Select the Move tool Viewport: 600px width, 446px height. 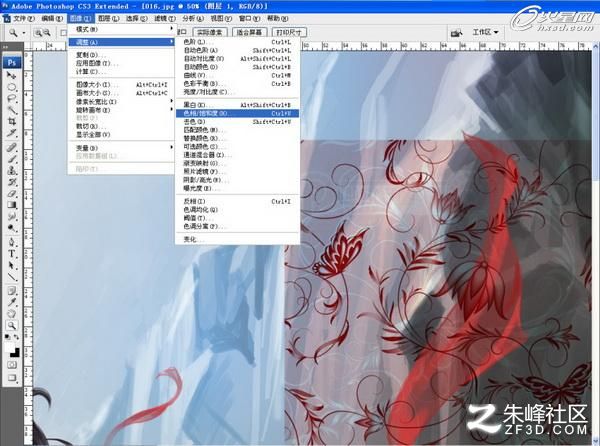pos(11,75)
